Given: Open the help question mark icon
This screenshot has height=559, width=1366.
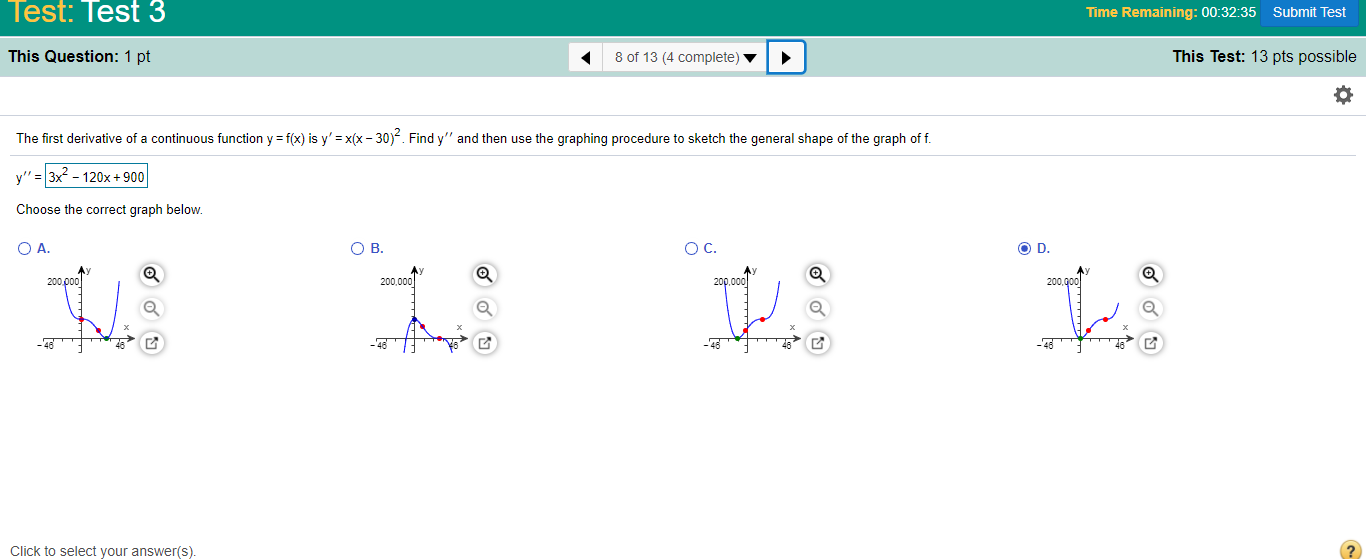Looking at the screenshot, I should coord(1349,549).
